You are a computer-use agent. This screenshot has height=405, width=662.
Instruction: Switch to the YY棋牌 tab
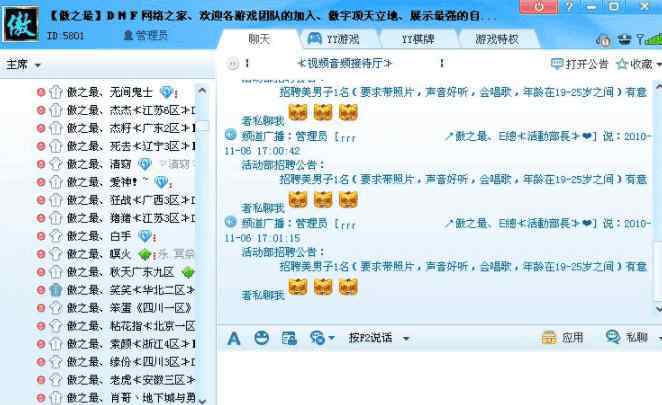click(418, 39)
